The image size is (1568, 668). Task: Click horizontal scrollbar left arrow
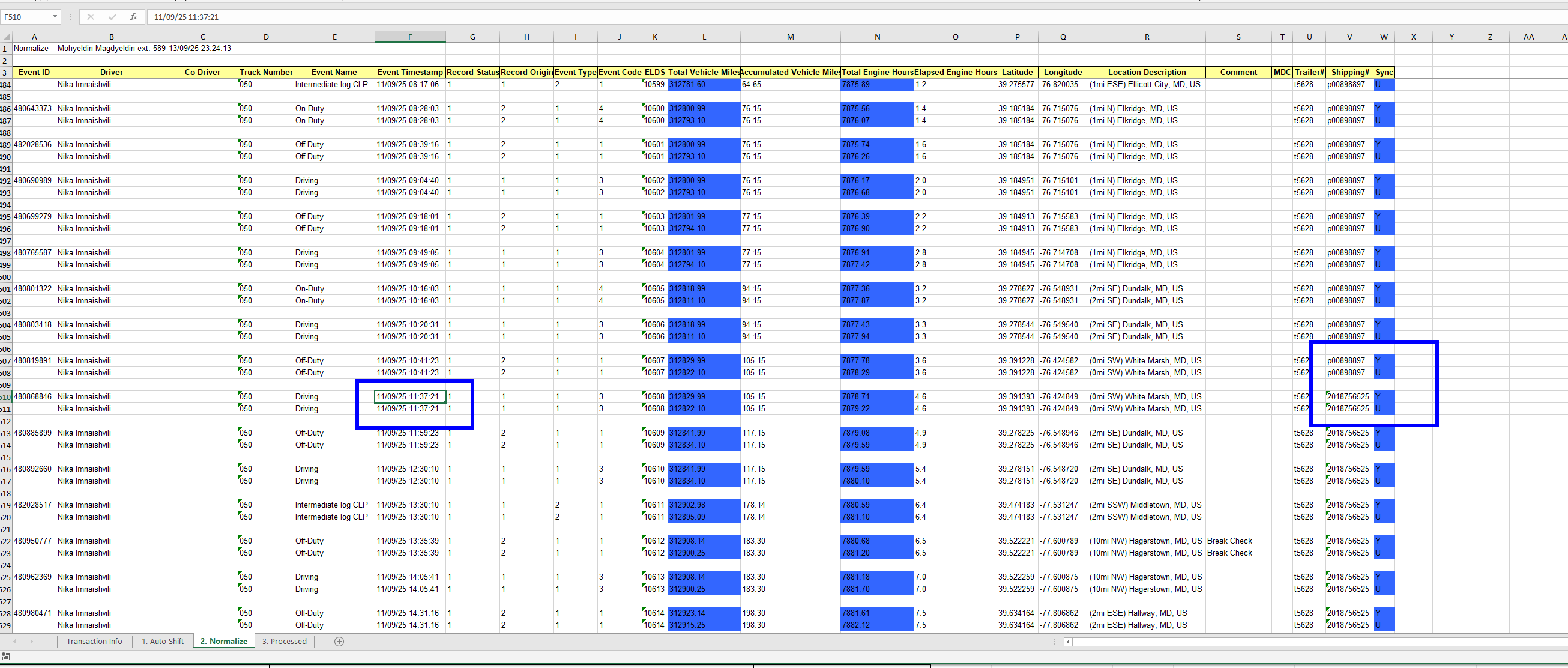click(1068, 641)
